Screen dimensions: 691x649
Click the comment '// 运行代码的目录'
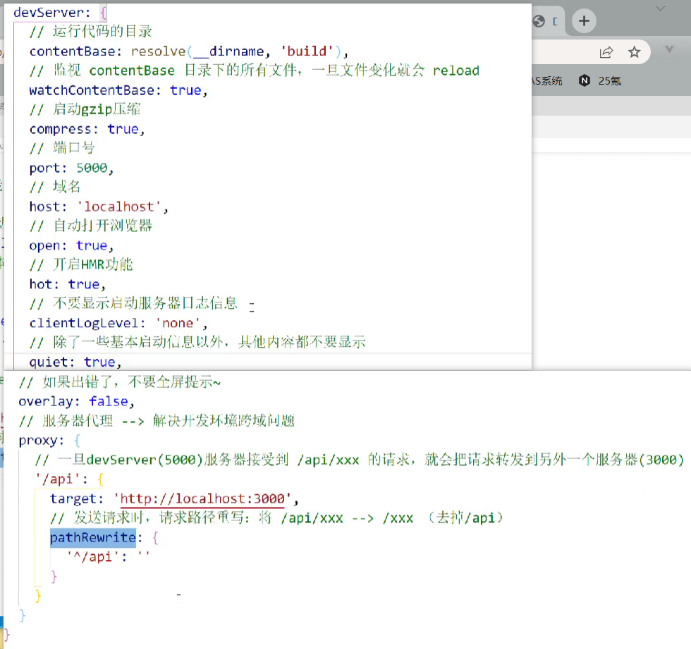pyautogui.click(x=90, y=31)
